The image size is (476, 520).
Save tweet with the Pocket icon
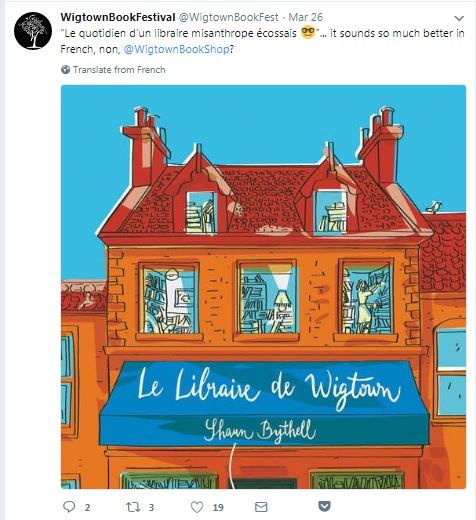click(324, 506)
